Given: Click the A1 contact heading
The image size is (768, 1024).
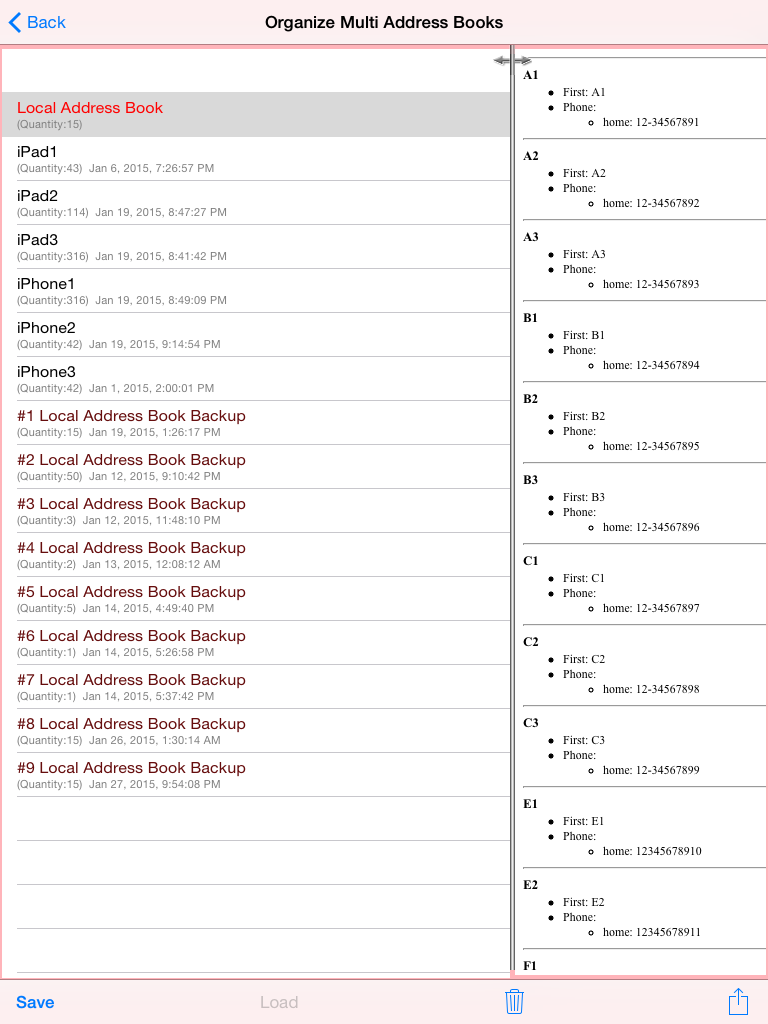Looking at the screenshot, I should point(531,75).
